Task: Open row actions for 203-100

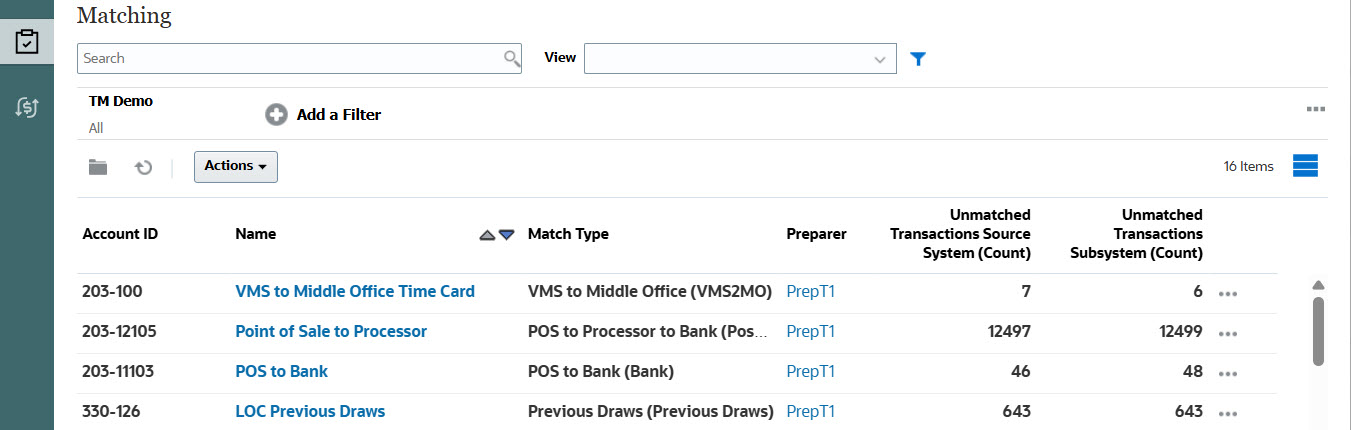Action: 1229,294
